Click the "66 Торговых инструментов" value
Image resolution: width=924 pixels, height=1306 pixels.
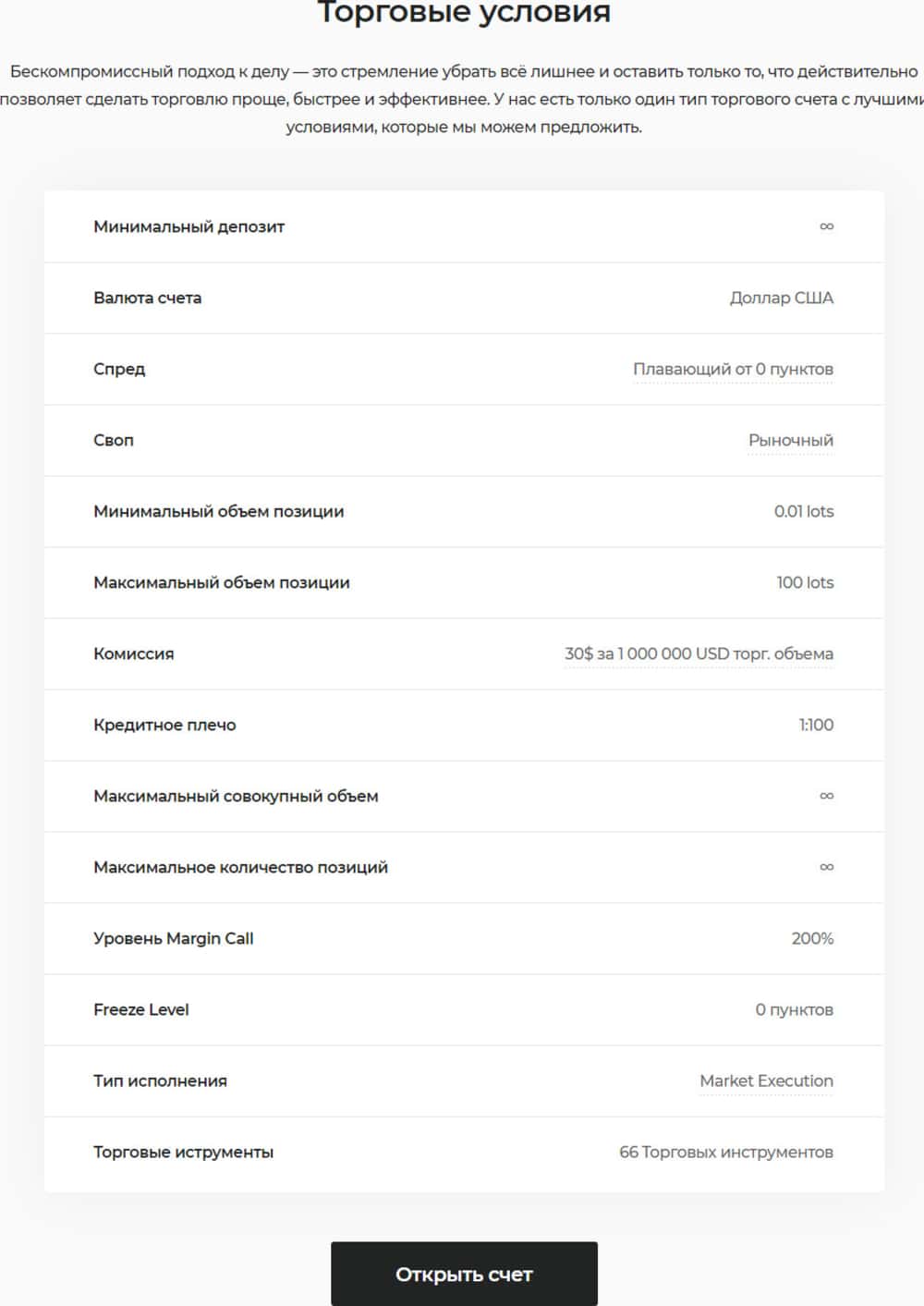[x=725, y=1152]
